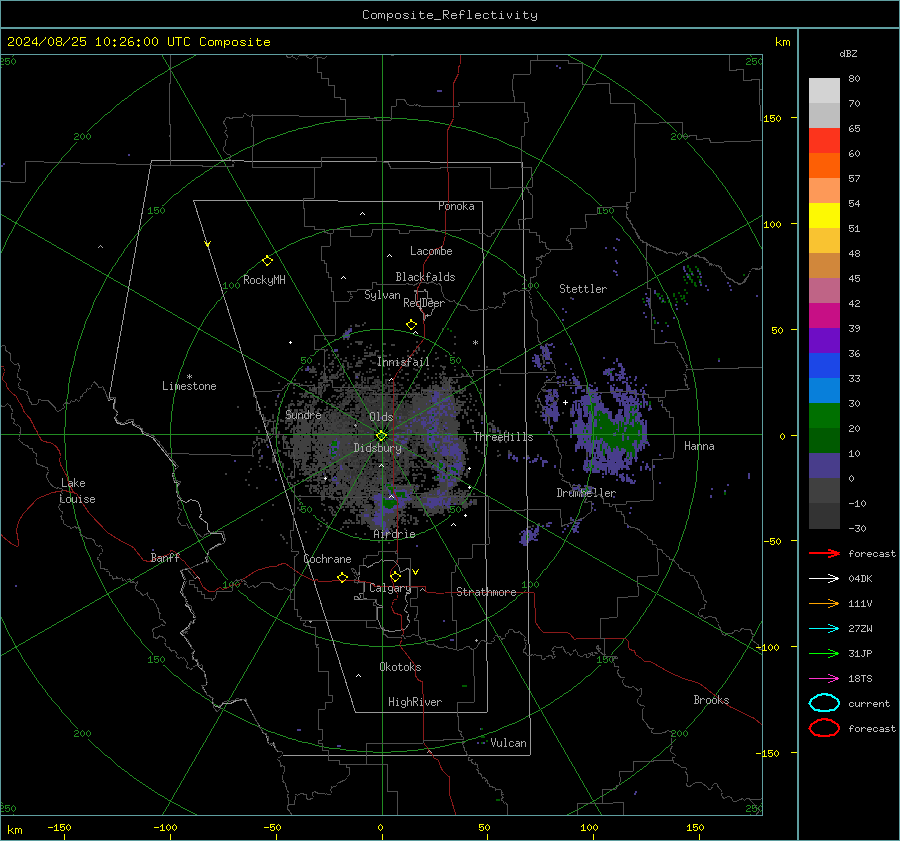Screen dimensions: 900x841
Task: Choose the magenta 18TS arrow symbol
Action: click(824, 679)
